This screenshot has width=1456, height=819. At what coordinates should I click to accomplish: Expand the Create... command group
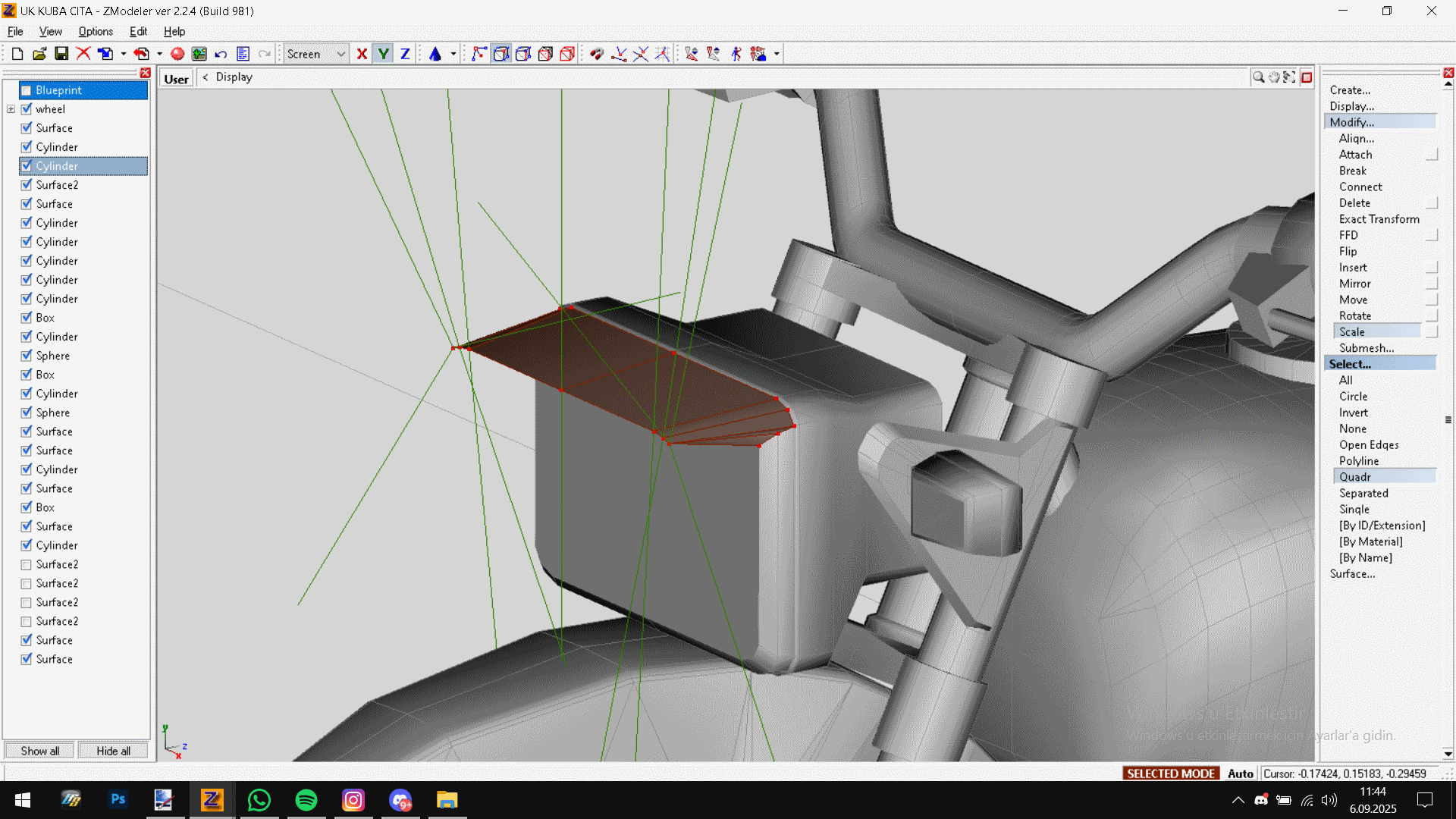point(1350,90)
